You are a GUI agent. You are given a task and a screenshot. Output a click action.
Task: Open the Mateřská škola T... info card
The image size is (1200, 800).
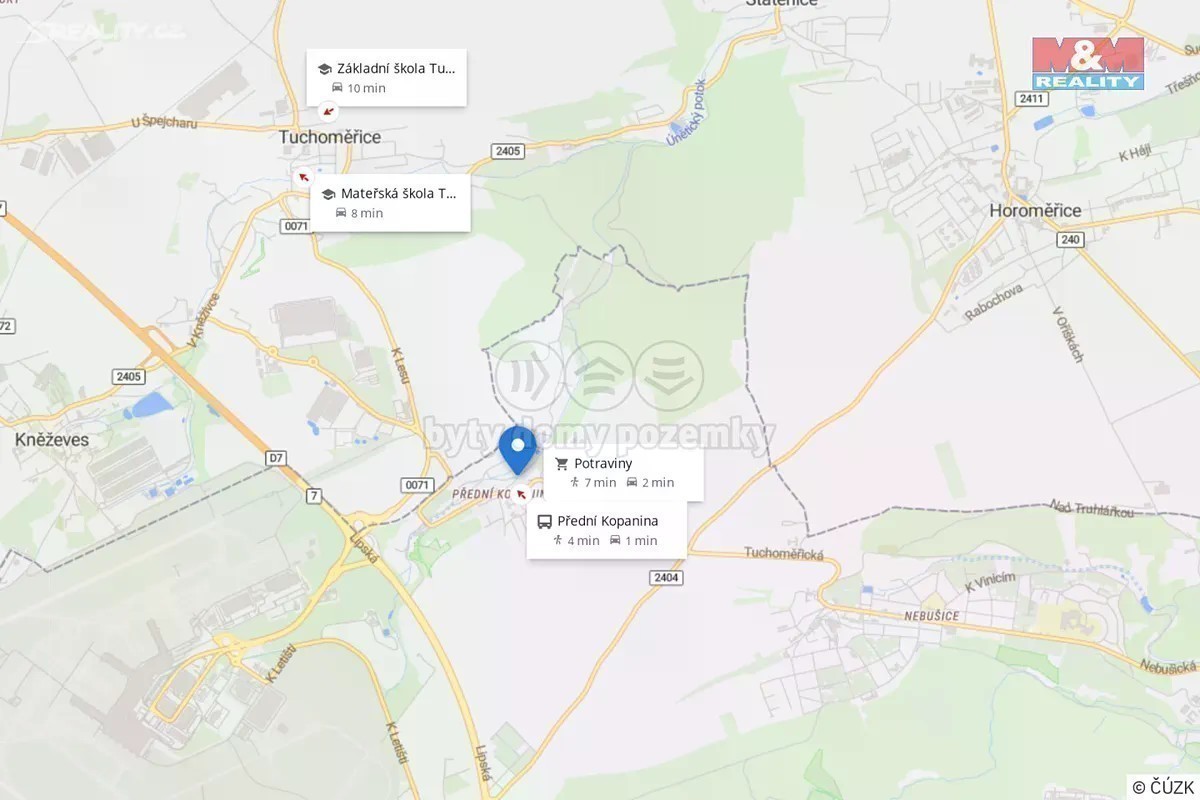[390, 203]
